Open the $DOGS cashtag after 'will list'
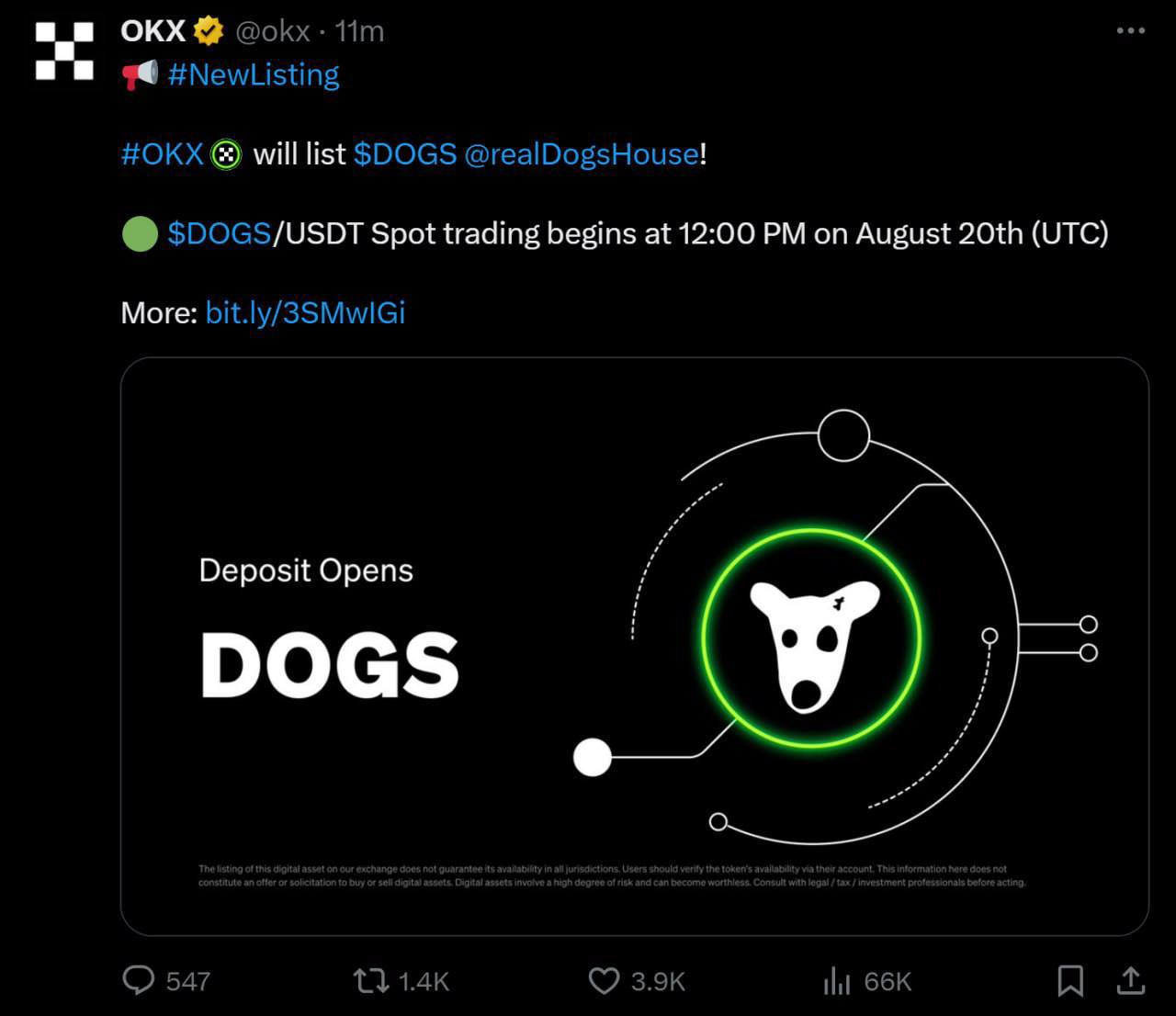Screen dimensions: 1176x1016 tap(405, 153)
